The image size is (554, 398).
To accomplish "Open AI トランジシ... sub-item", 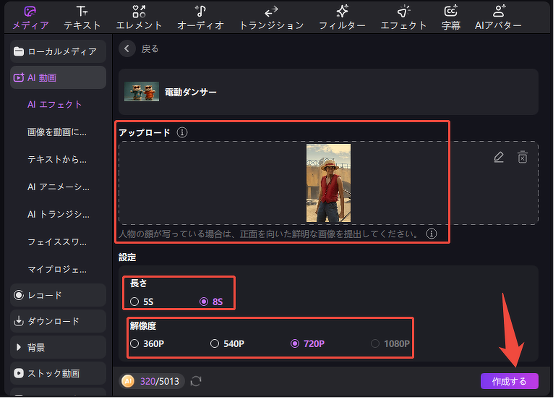I will 58,215.
